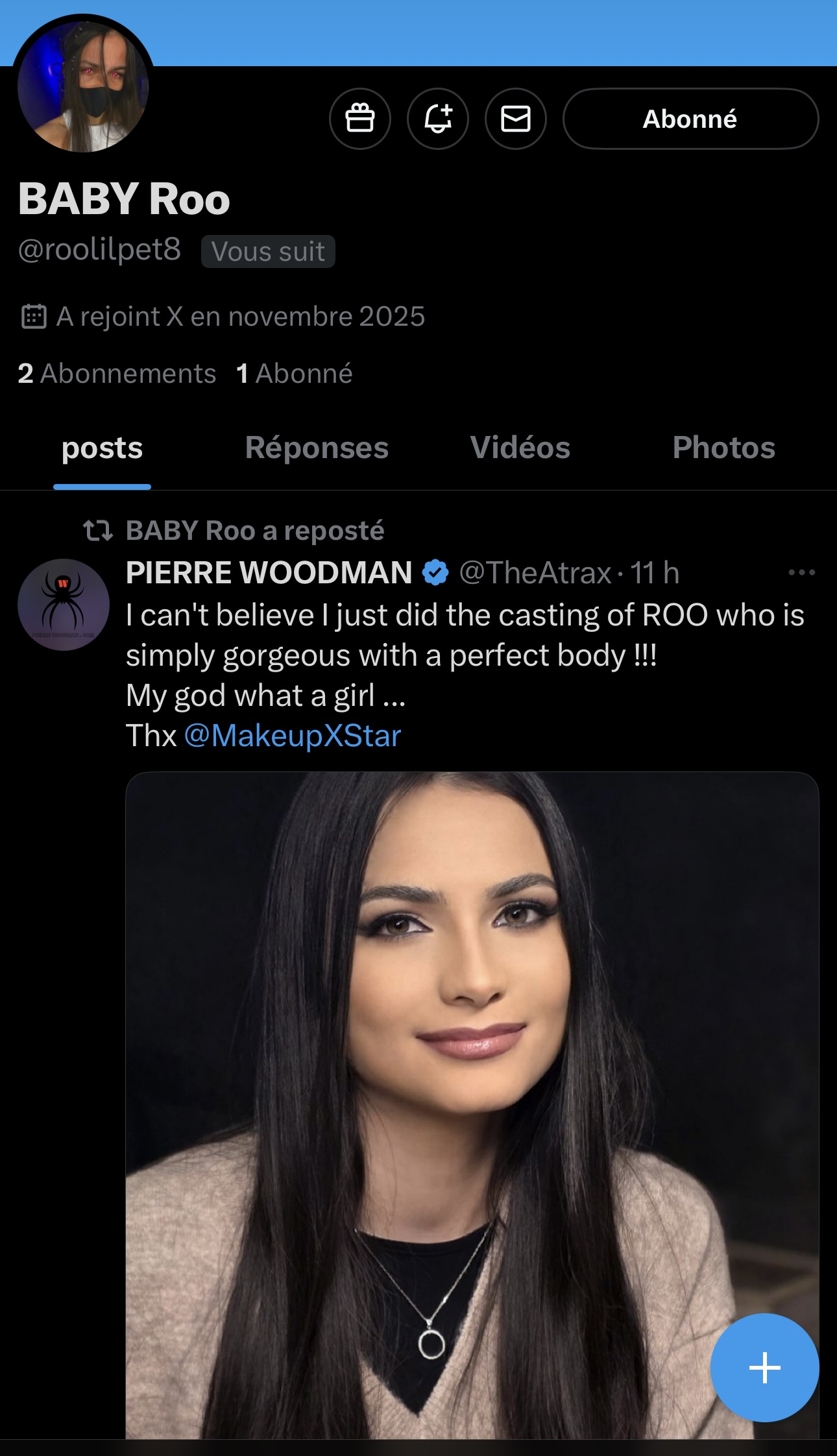Open the three-dot post options menu
Image resolution: width=837 pixels, height=1456 pixels.
click(801, 572)
